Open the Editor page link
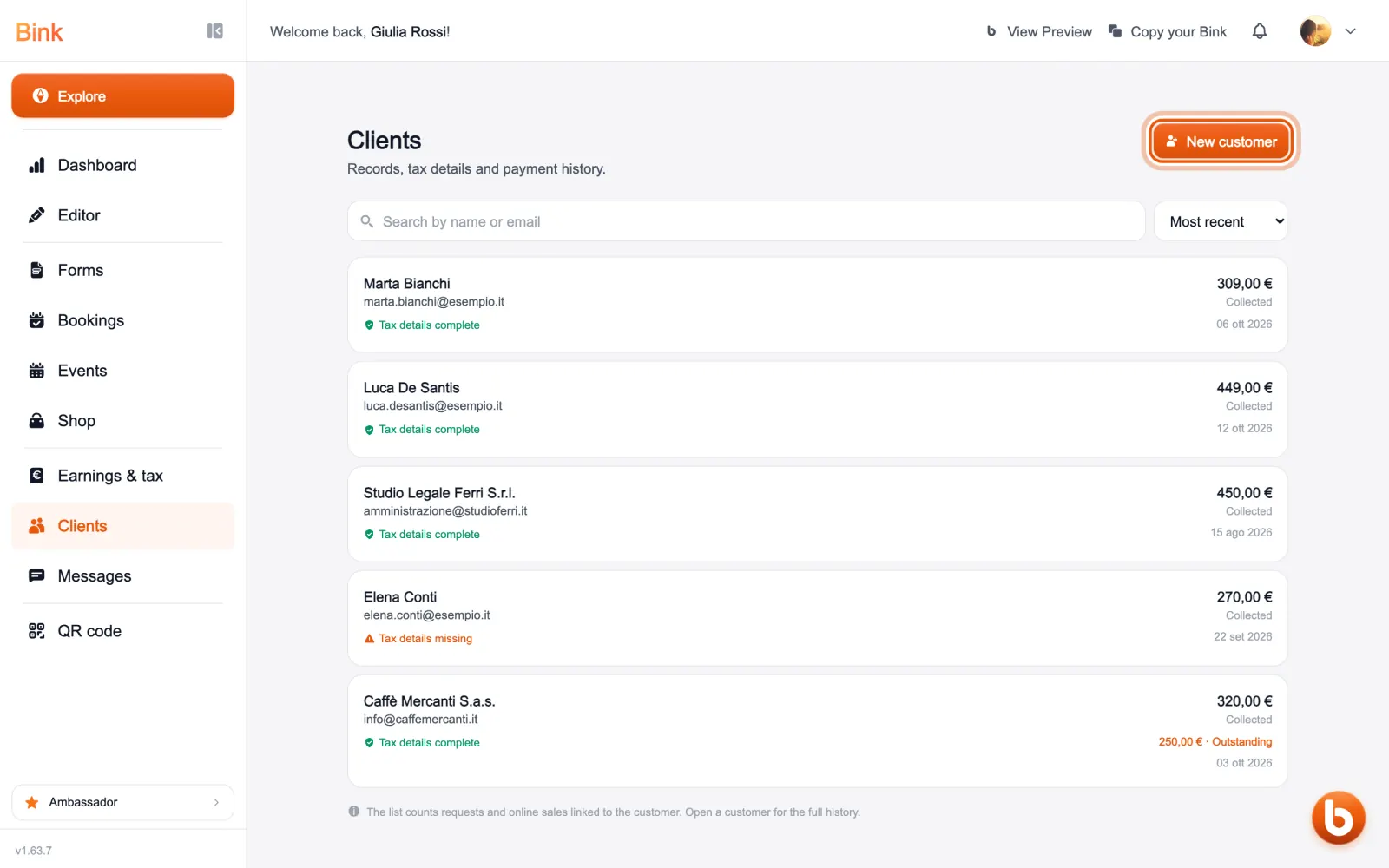Viewport: 1389px width, 868px height. coord(122,215)
